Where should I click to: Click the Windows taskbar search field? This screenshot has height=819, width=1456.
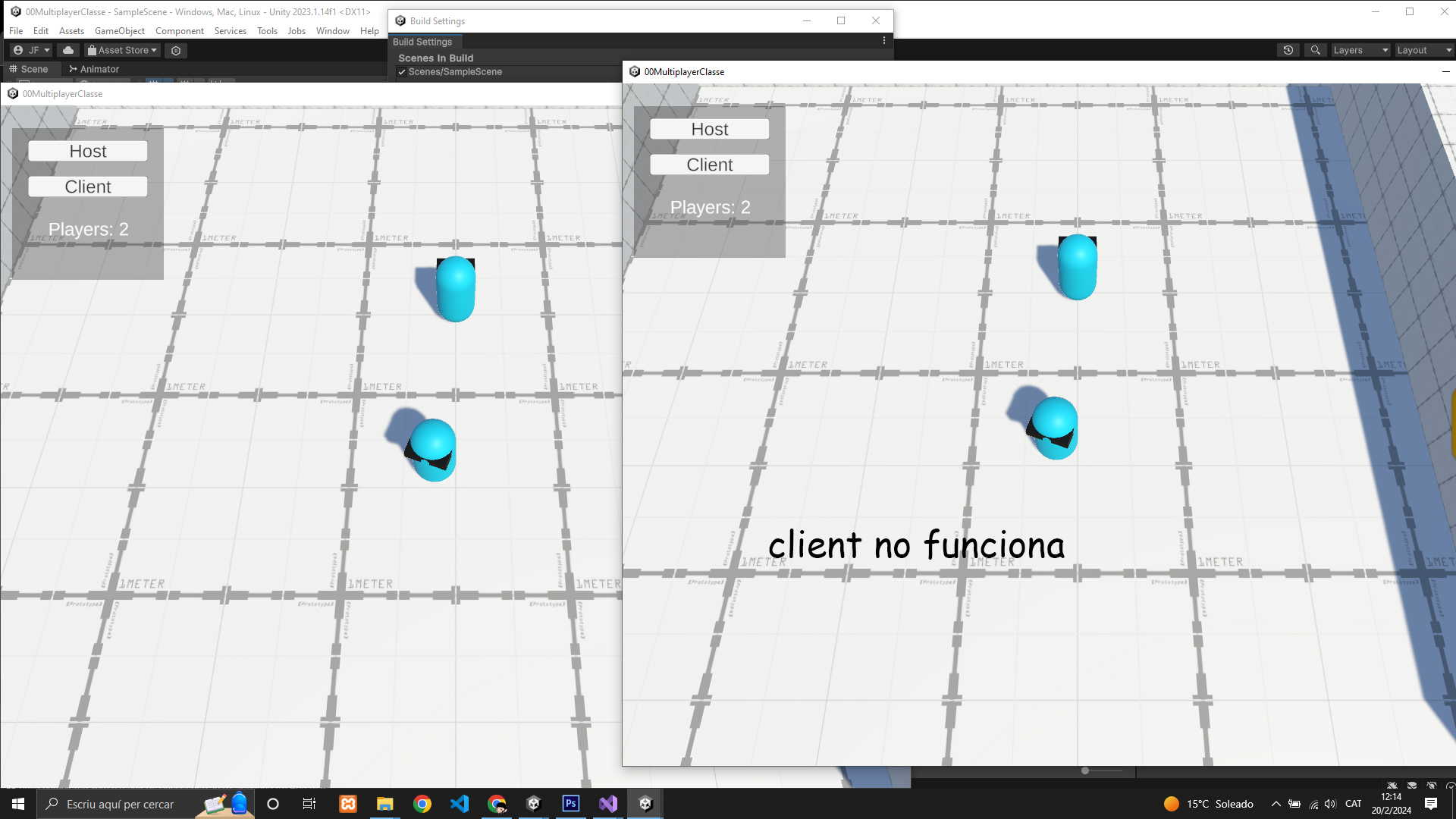[x=120, y=804]
